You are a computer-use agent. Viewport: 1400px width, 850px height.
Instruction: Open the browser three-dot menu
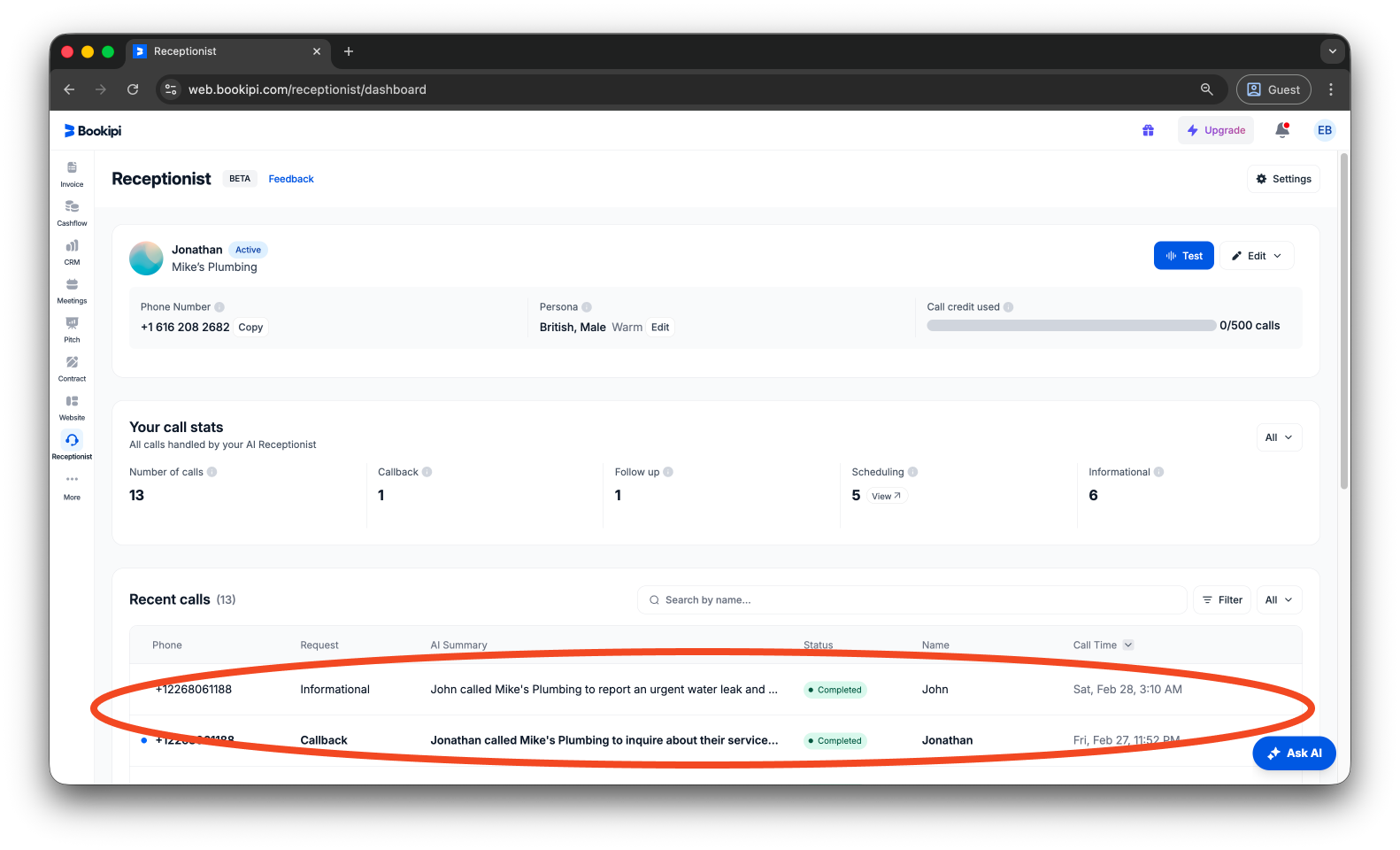[1330, 89]
